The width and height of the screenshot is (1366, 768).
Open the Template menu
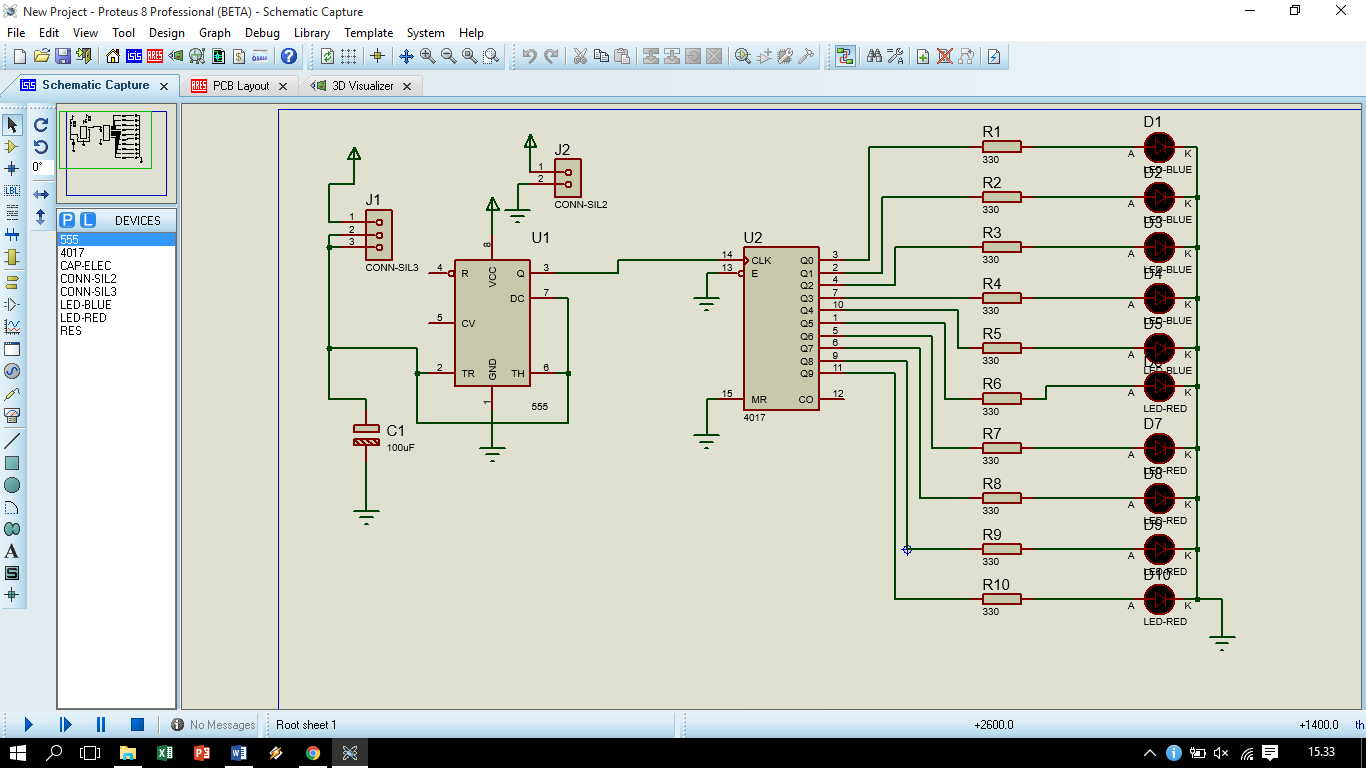[369, 33]
